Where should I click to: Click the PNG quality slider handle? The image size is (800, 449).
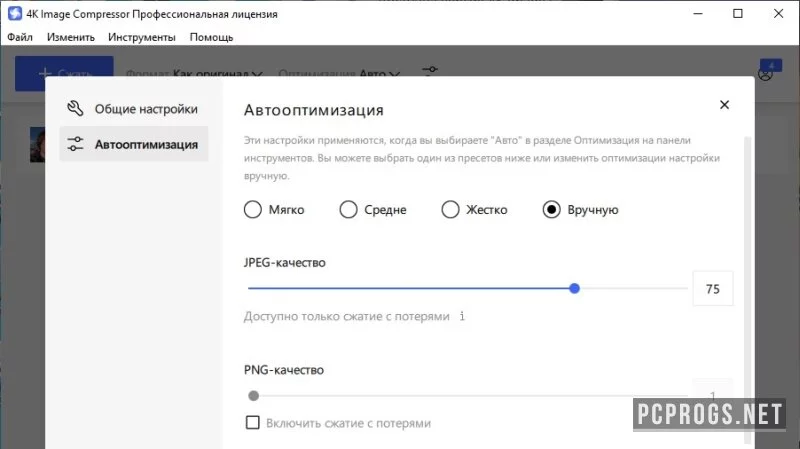point(254,395)
